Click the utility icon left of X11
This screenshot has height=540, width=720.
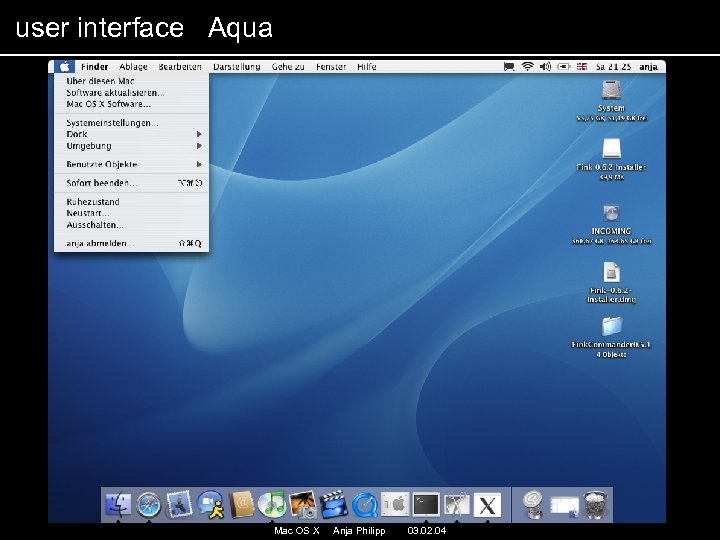[x=456, y=505]
